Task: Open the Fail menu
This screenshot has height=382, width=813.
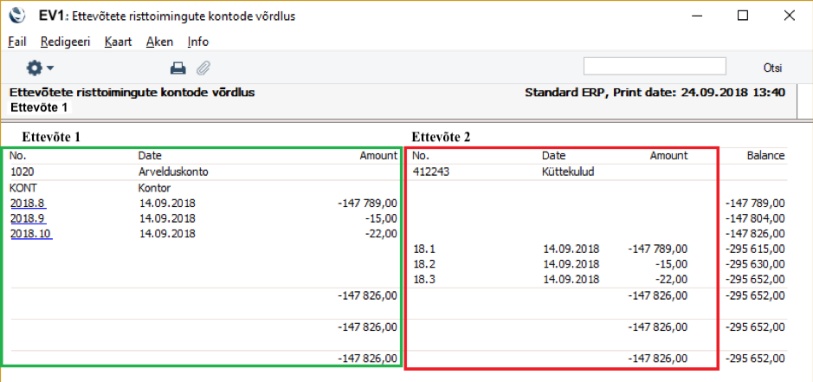Action: click(17, 42)
